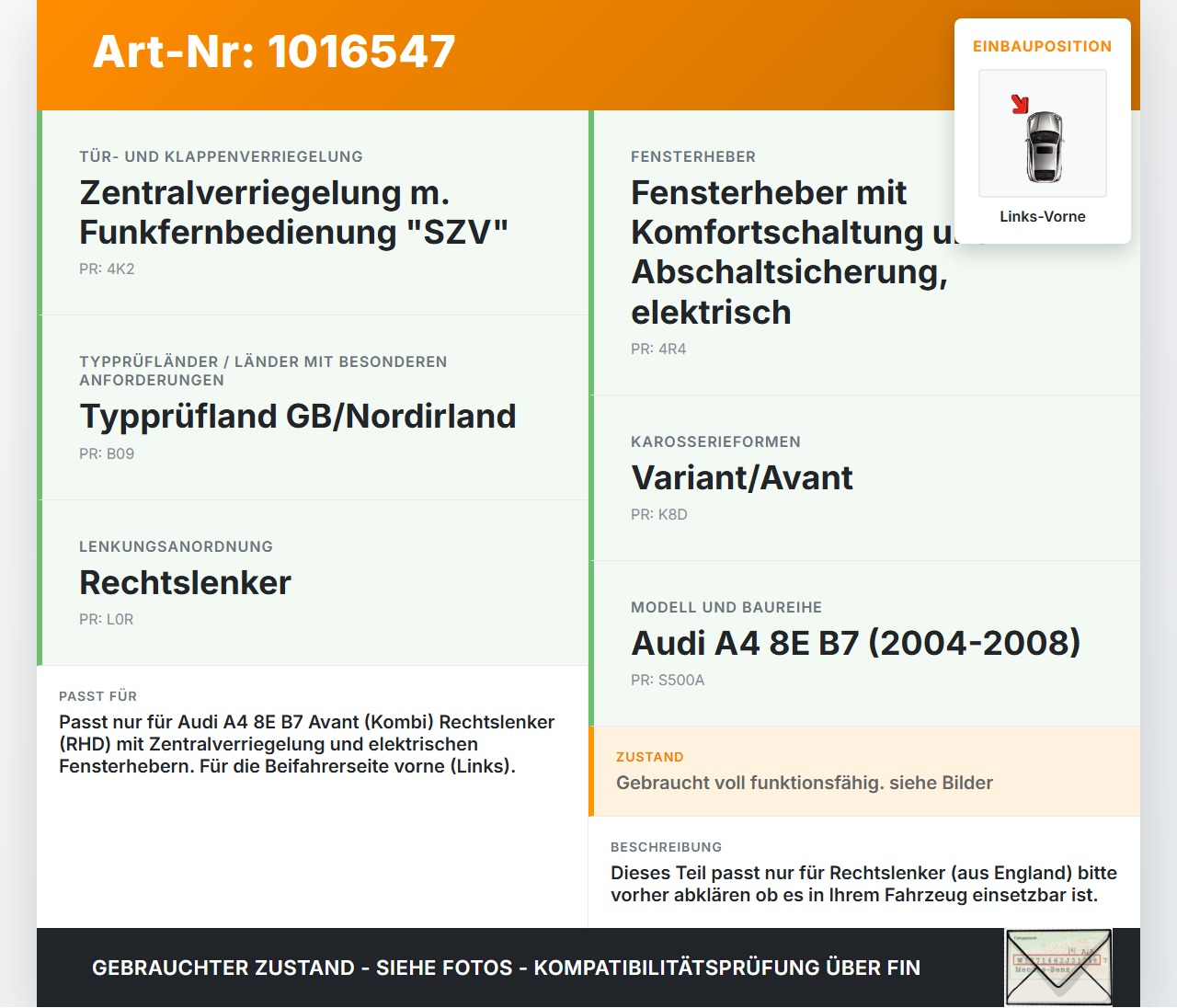Click TÜR- UND KLAPPENVERRIEGELUNG category label
Screen dimensions: 1177x1008
(221, 156)
